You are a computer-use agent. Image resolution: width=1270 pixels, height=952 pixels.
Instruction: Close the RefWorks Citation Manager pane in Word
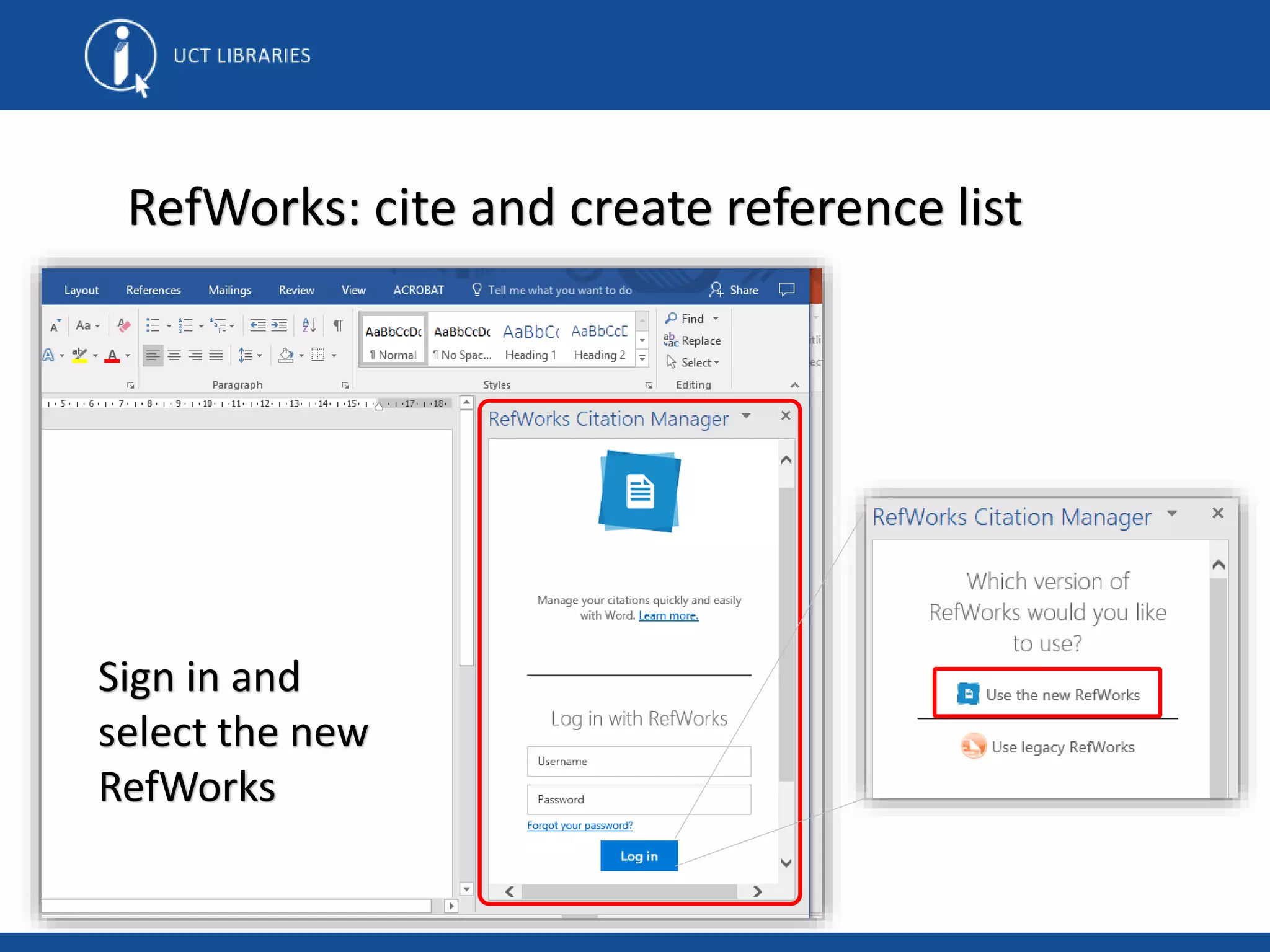(786, 415)
